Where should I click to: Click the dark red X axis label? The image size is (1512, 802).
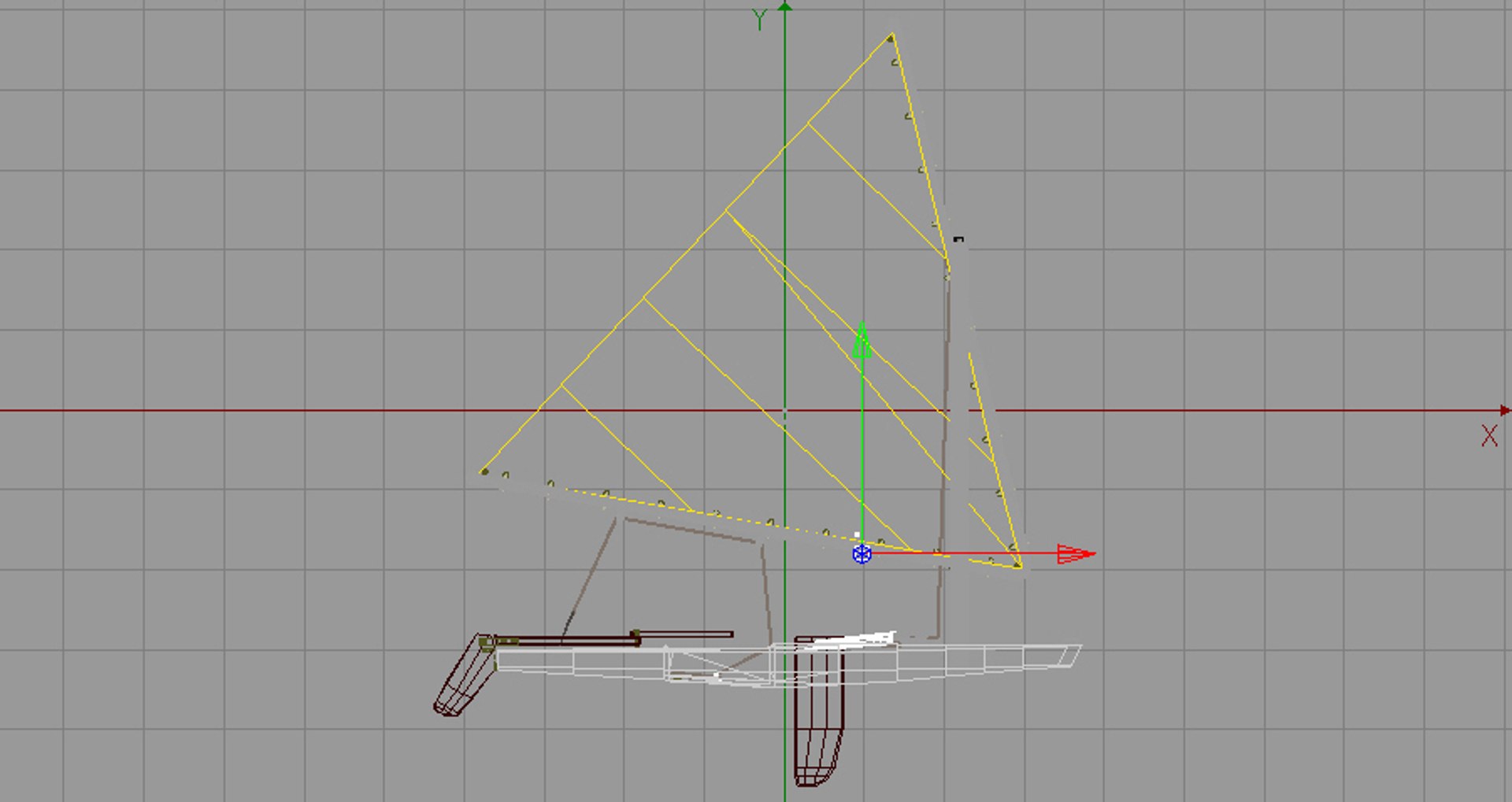1489,436
